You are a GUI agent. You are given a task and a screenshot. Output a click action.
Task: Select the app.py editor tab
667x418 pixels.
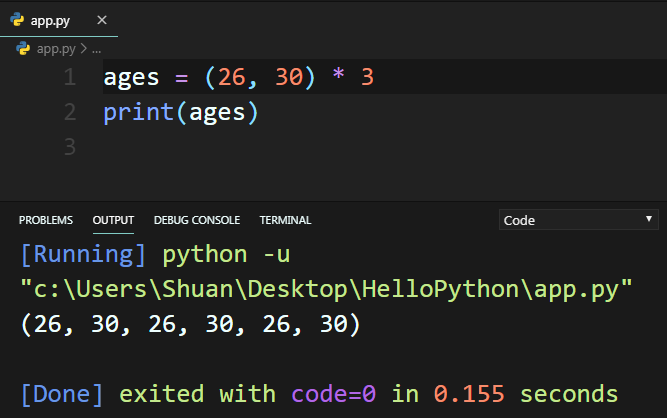(x=59, y=20)
